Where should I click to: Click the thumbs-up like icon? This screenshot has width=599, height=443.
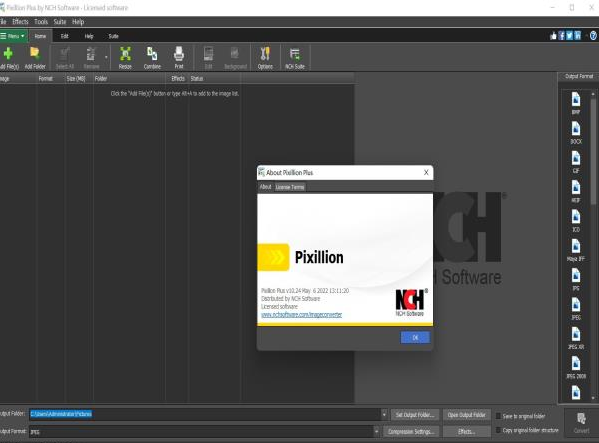tap(553, 36)
